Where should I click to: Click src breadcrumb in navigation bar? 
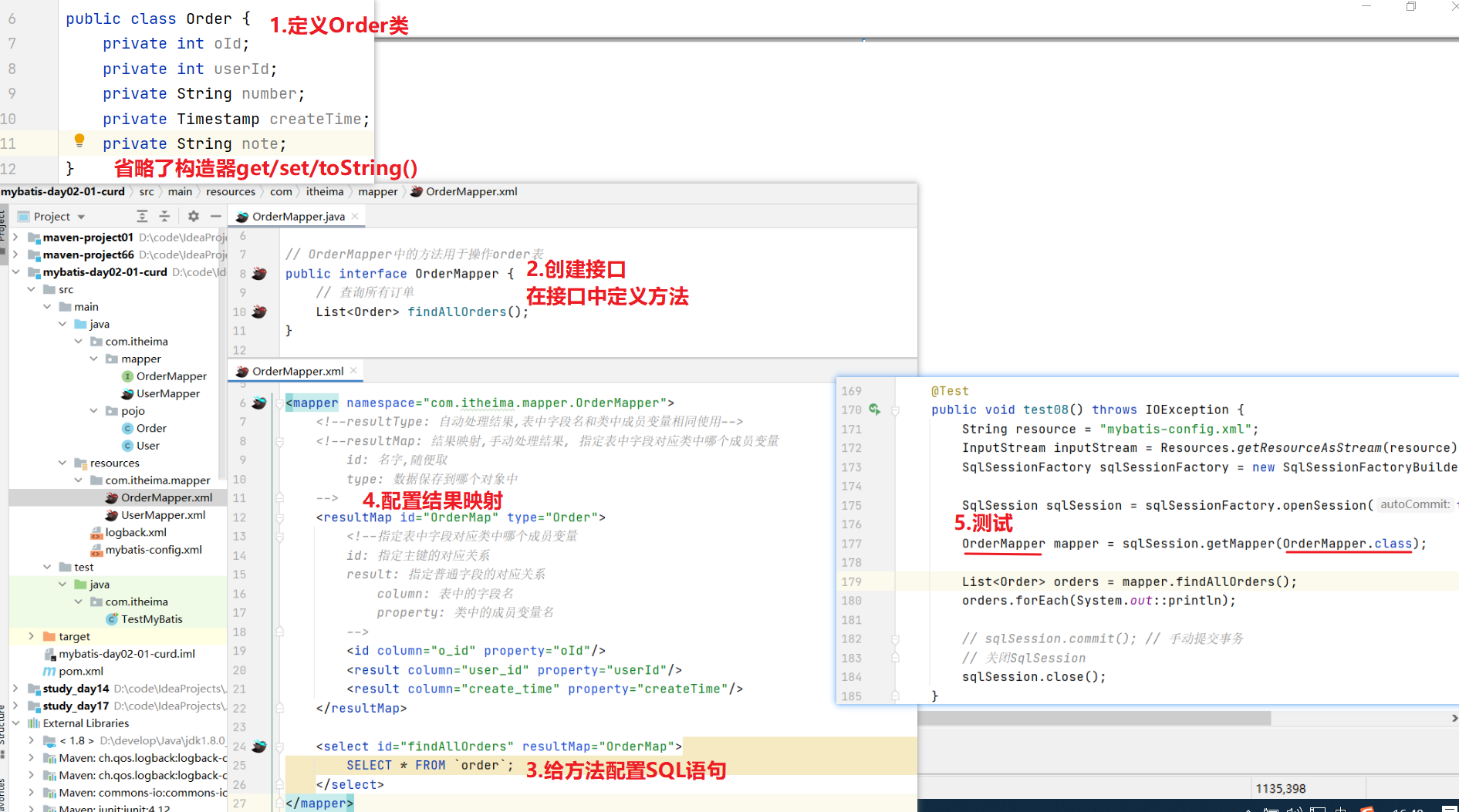(x=147, y=192)
